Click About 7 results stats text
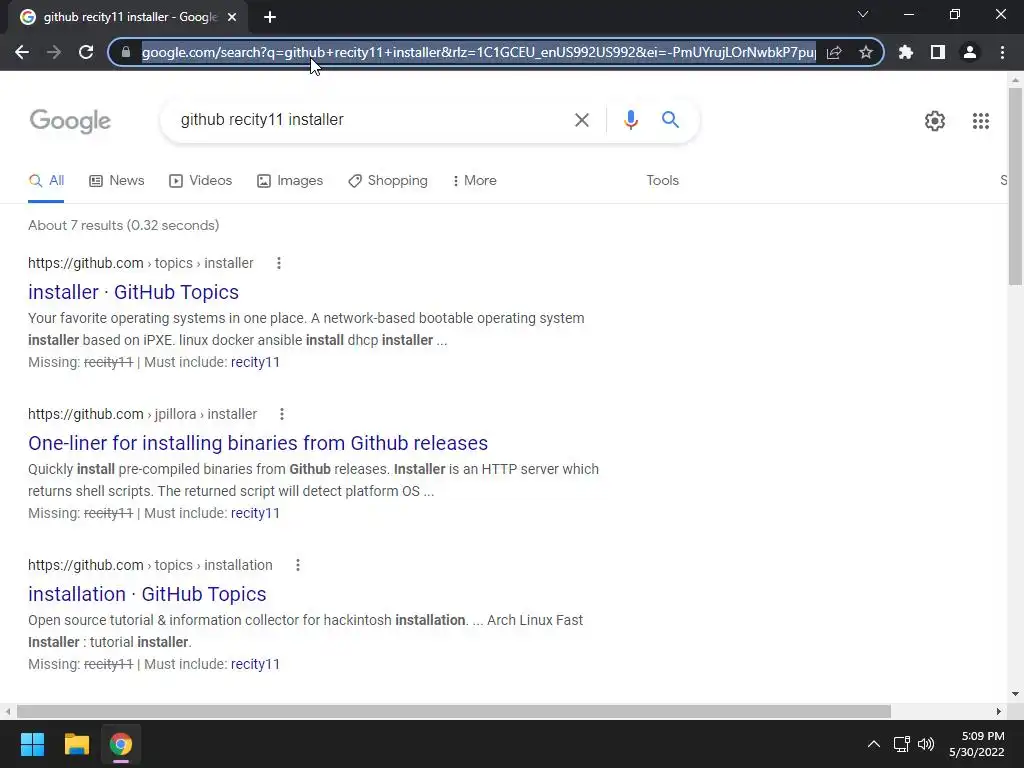 pyautogui.click(x=123, y=225)
